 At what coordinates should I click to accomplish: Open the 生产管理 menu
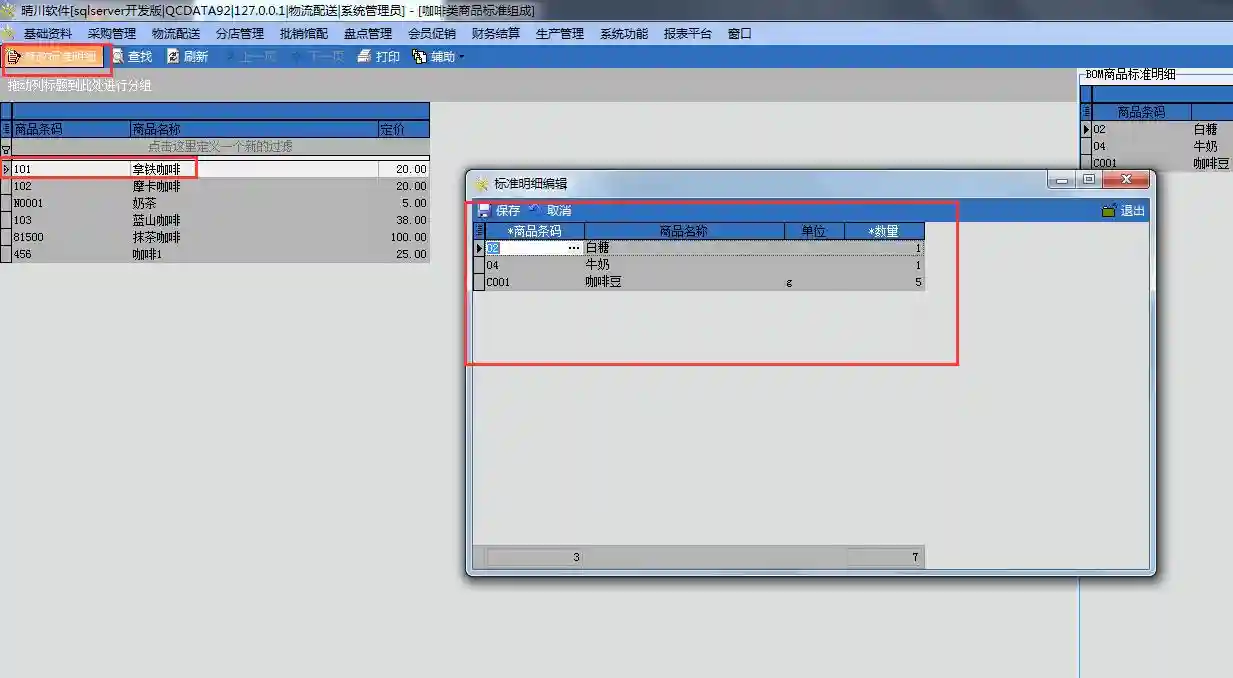pos(559,33)
